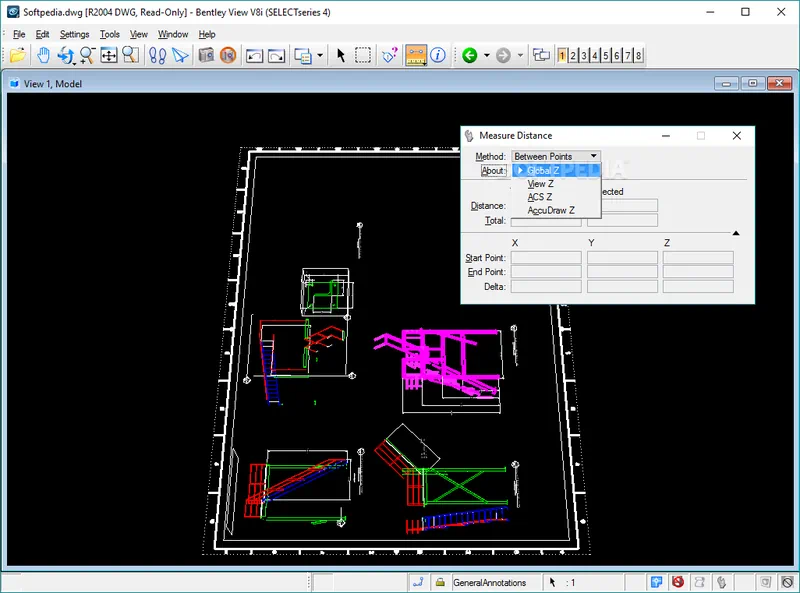The width and height of the screenshot is (800, 593).
Task: Toggle view 2 in view group
Action: tap(573, 55)
